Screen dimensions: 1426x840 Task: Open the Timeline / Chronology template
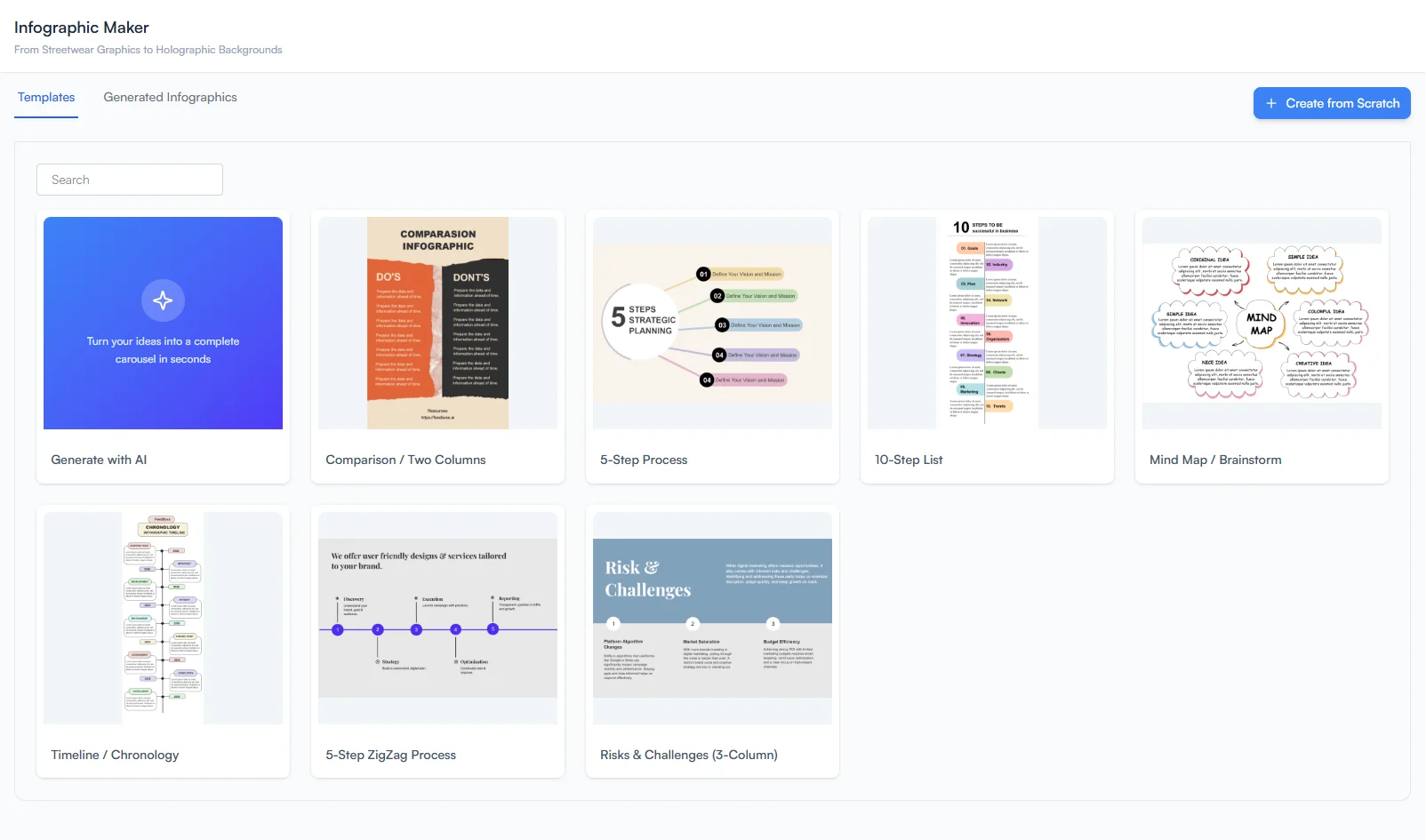click(163, 618)
